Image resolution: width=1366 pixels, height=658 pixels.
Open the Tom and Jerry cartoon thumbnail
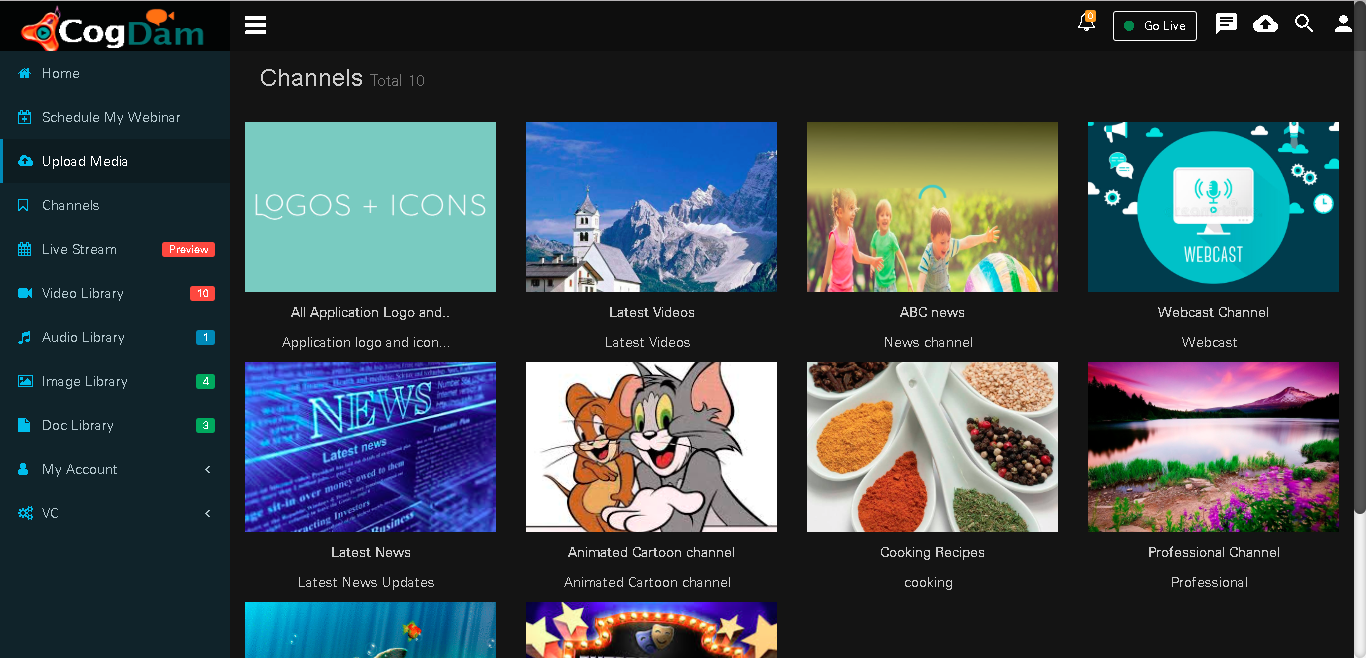pyautogui.click(x=651, y=447)
